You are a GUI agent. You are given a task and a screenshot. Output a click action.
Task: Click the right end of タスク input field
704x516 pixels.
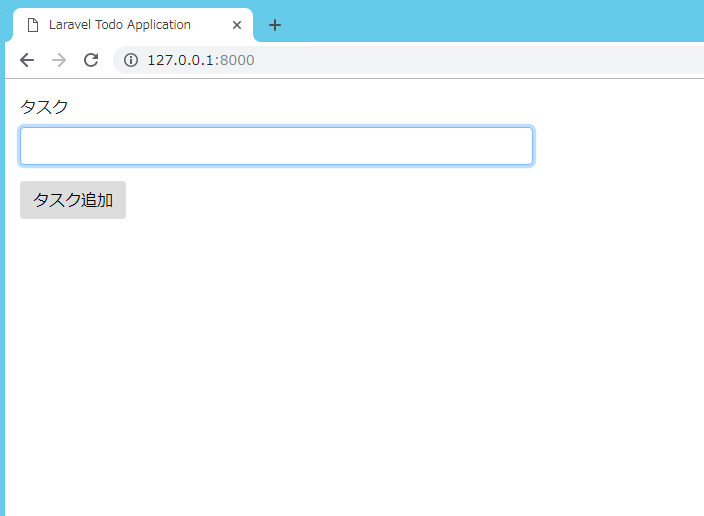(520, 146)
